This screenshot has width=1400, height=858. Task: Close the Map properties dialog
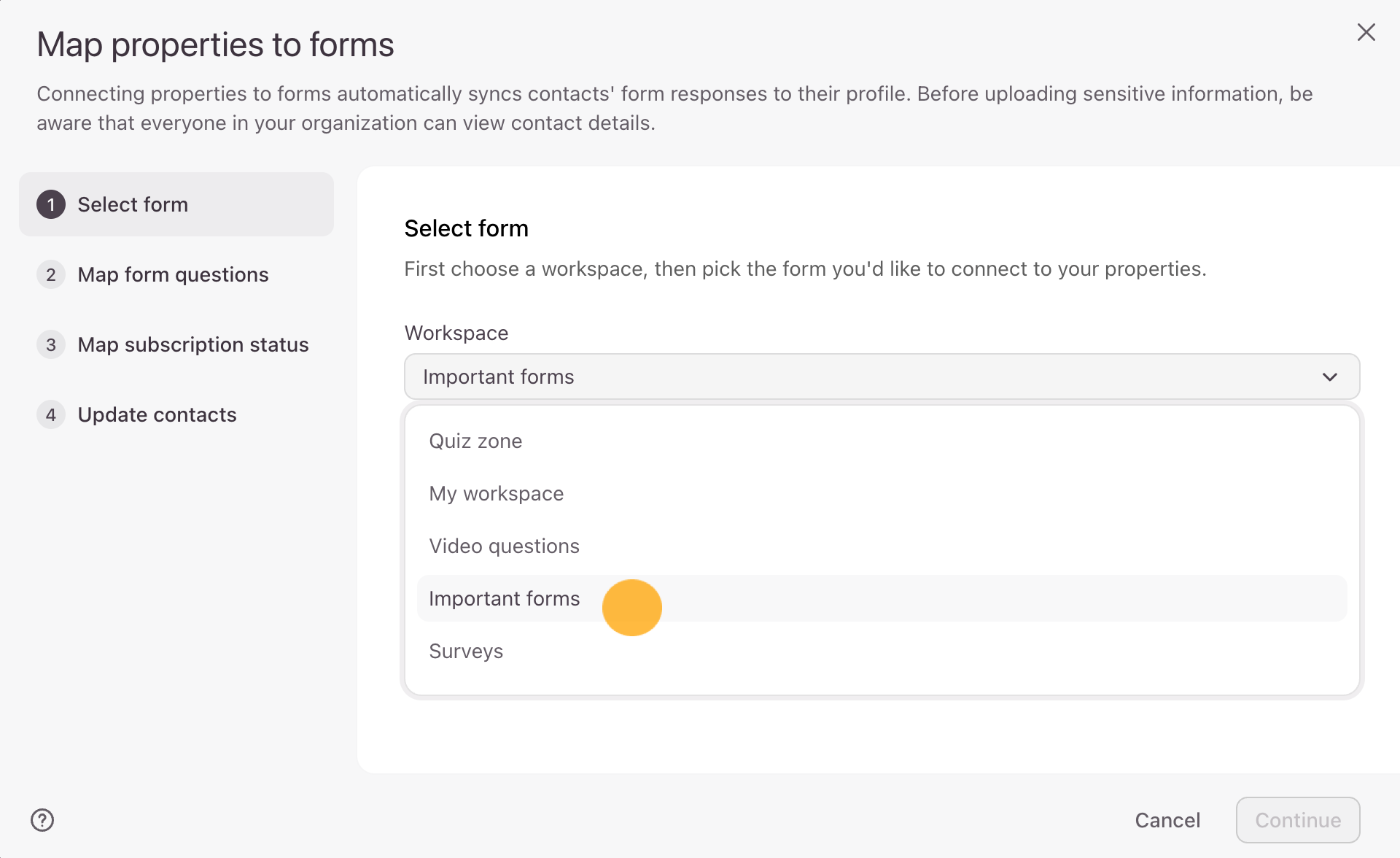pos(1366,32)
